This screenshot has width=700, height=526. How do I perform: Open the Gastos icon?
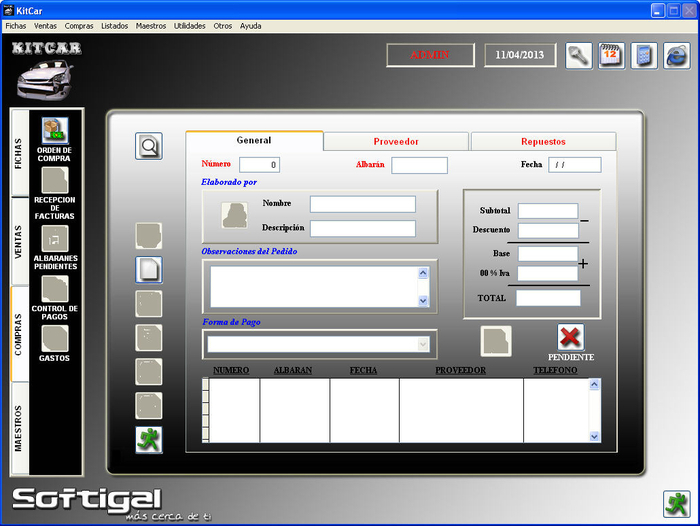click(x=55, y=338)
